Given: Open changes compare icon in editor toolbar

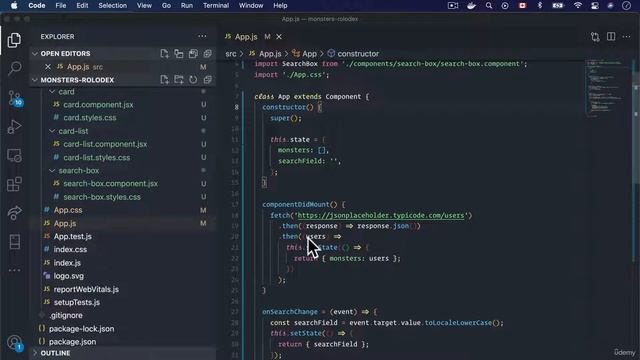Looking at the screenshot, I should [x=595, y=37].
